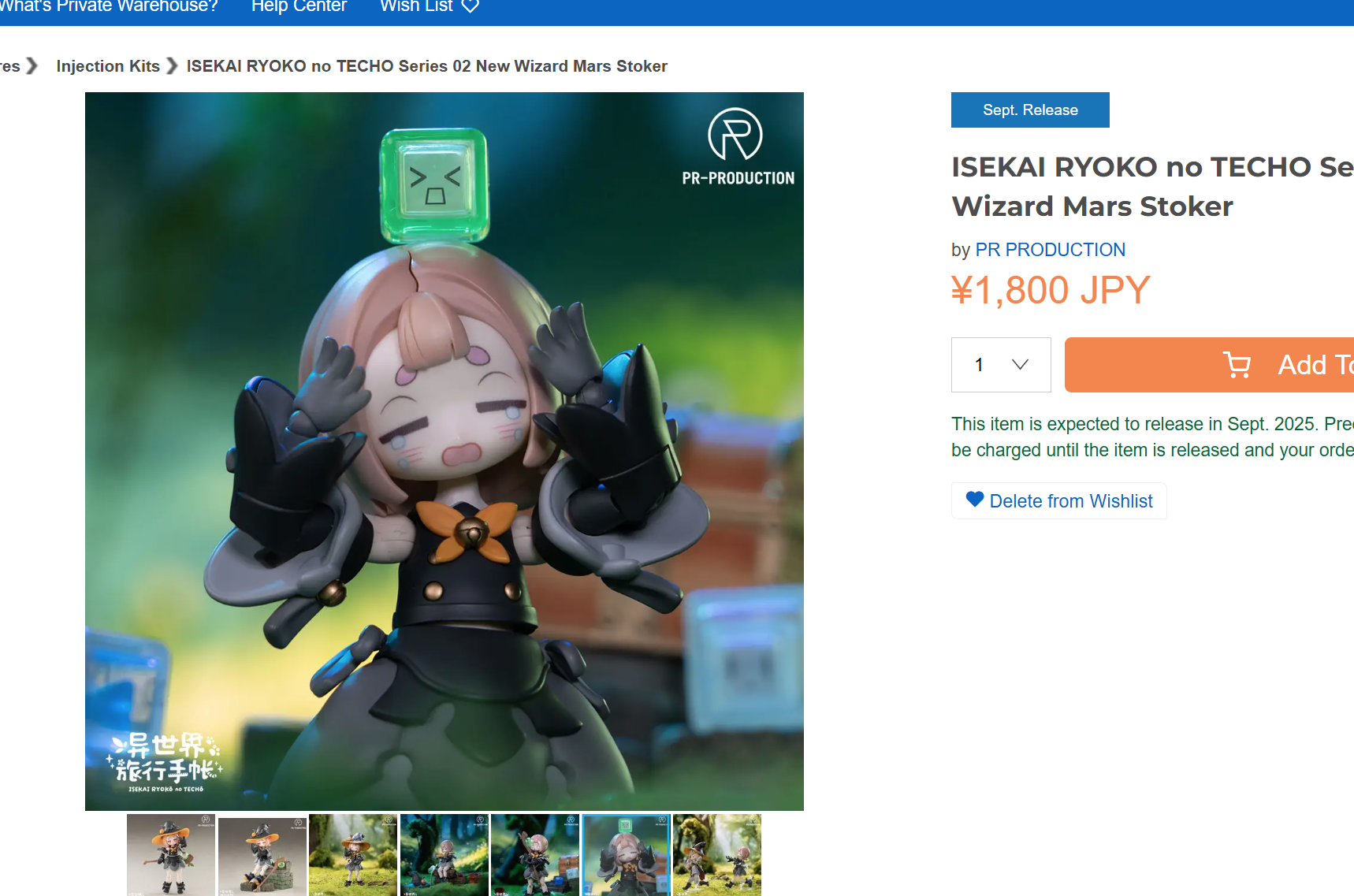The width and height of the screenshot is (1354, 896).
Task: Open the Help Center menu link
Action: click(299, 6)
